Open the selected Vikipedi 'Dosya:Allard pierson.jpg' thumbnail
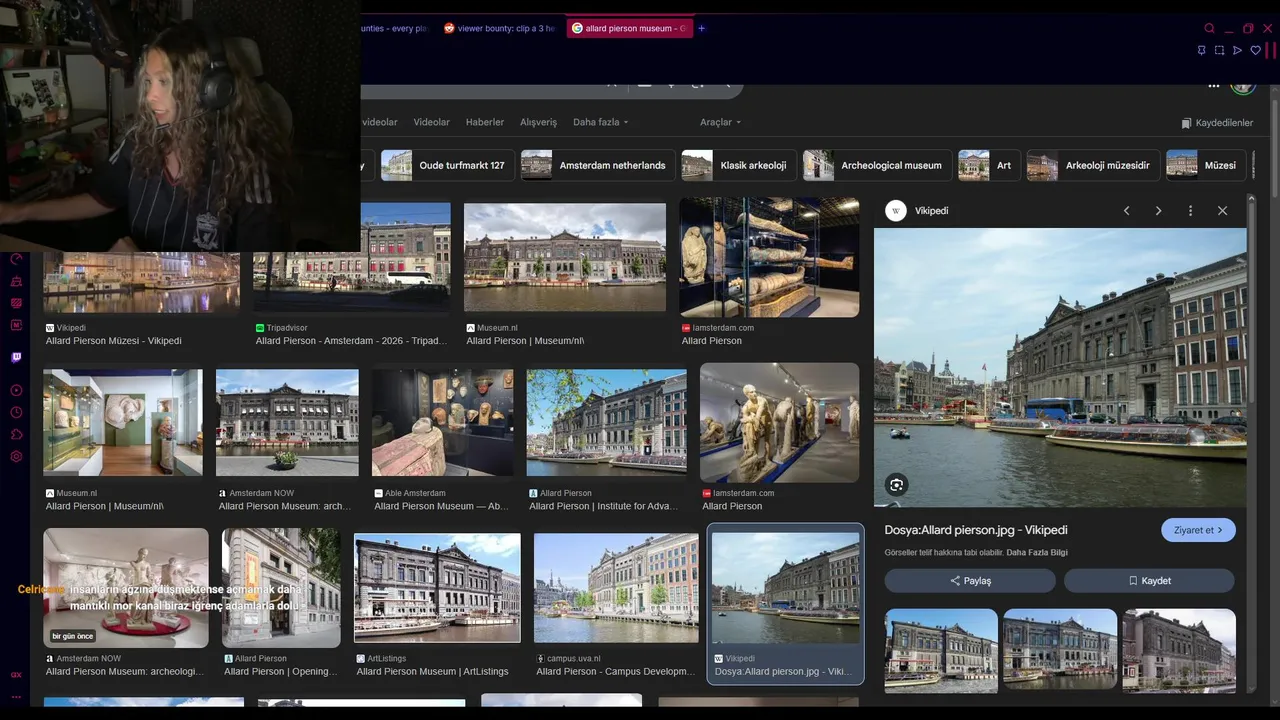The width and height of the screenshot is (1280, 720). pos(785,588)
